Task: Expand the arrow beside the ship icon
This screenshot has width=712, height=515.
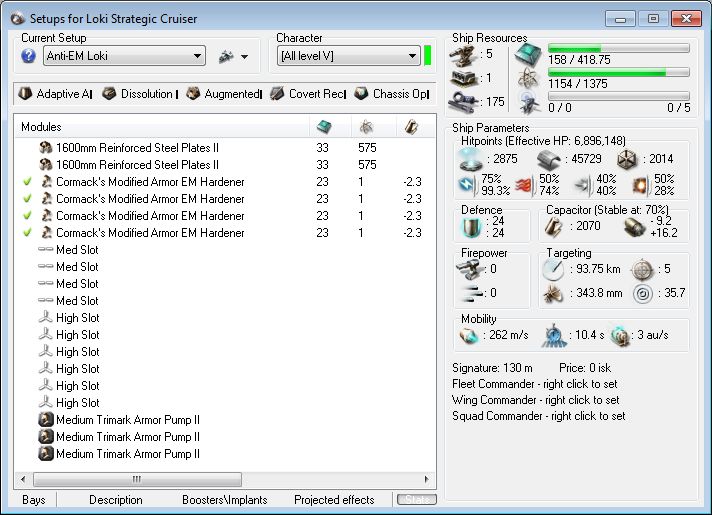Action: [245, 57]
